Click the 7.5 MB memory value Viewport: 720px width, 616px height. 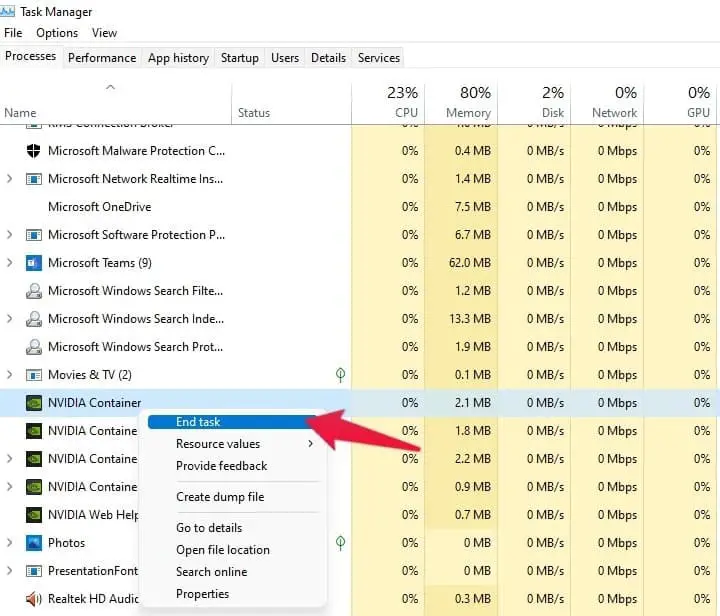pos(472,207)
